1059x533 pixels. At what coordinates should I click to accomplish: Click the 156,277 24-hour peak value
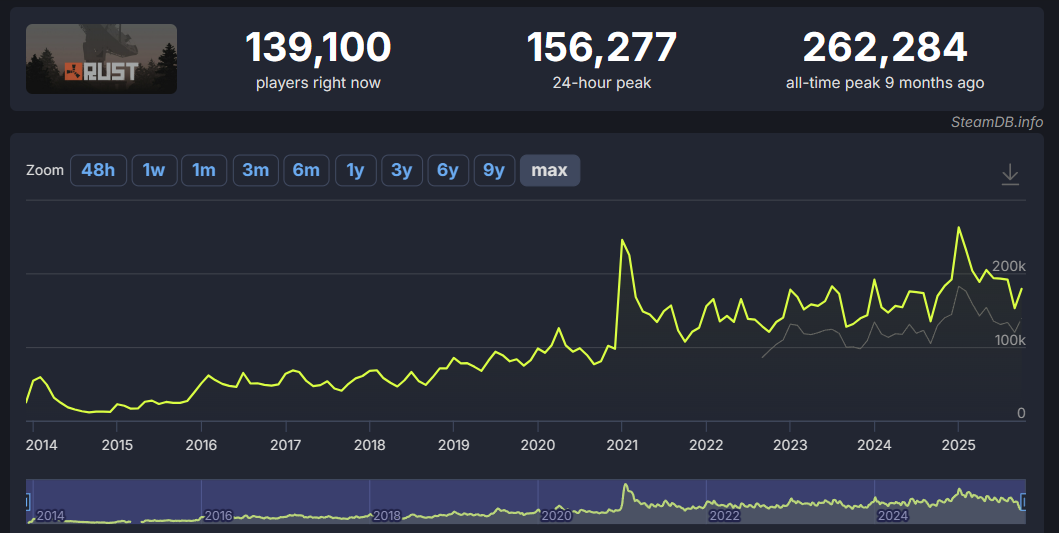pos(601,47)
